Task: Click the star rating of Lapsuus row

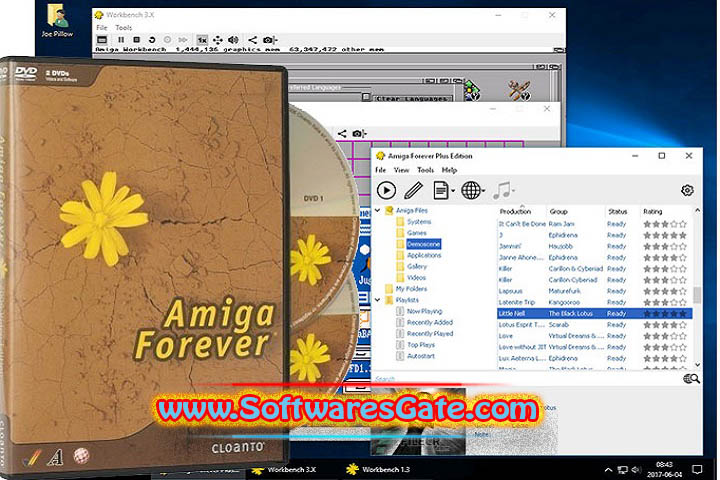Action: (x=664, y=291)
